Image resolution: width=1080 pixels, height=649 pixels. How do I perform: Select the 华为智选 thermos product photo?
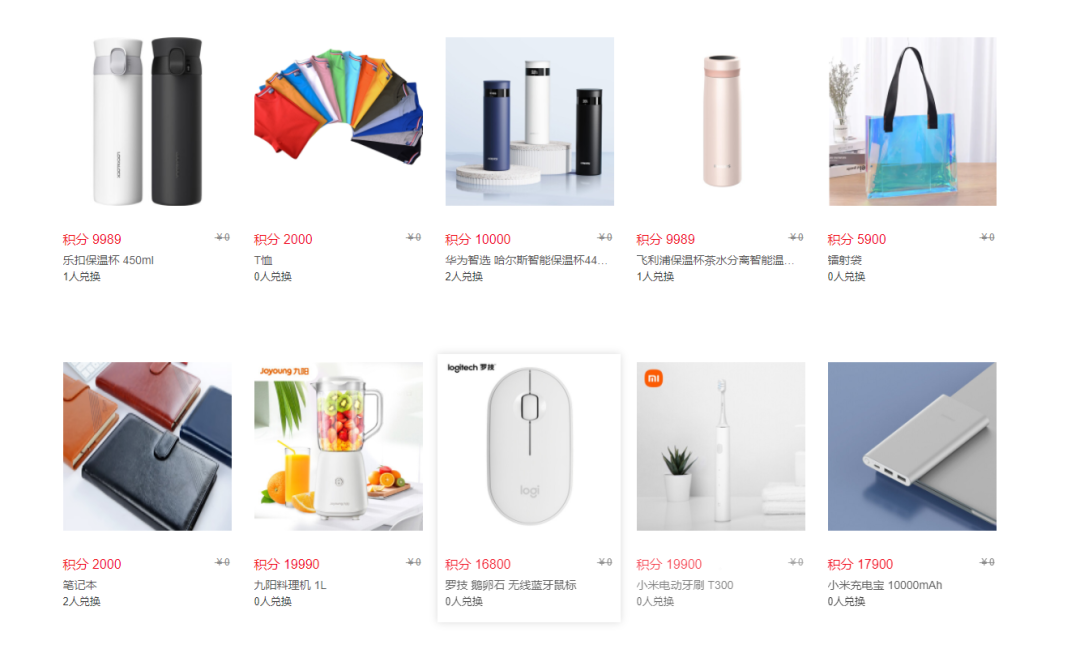click(529, 121)
